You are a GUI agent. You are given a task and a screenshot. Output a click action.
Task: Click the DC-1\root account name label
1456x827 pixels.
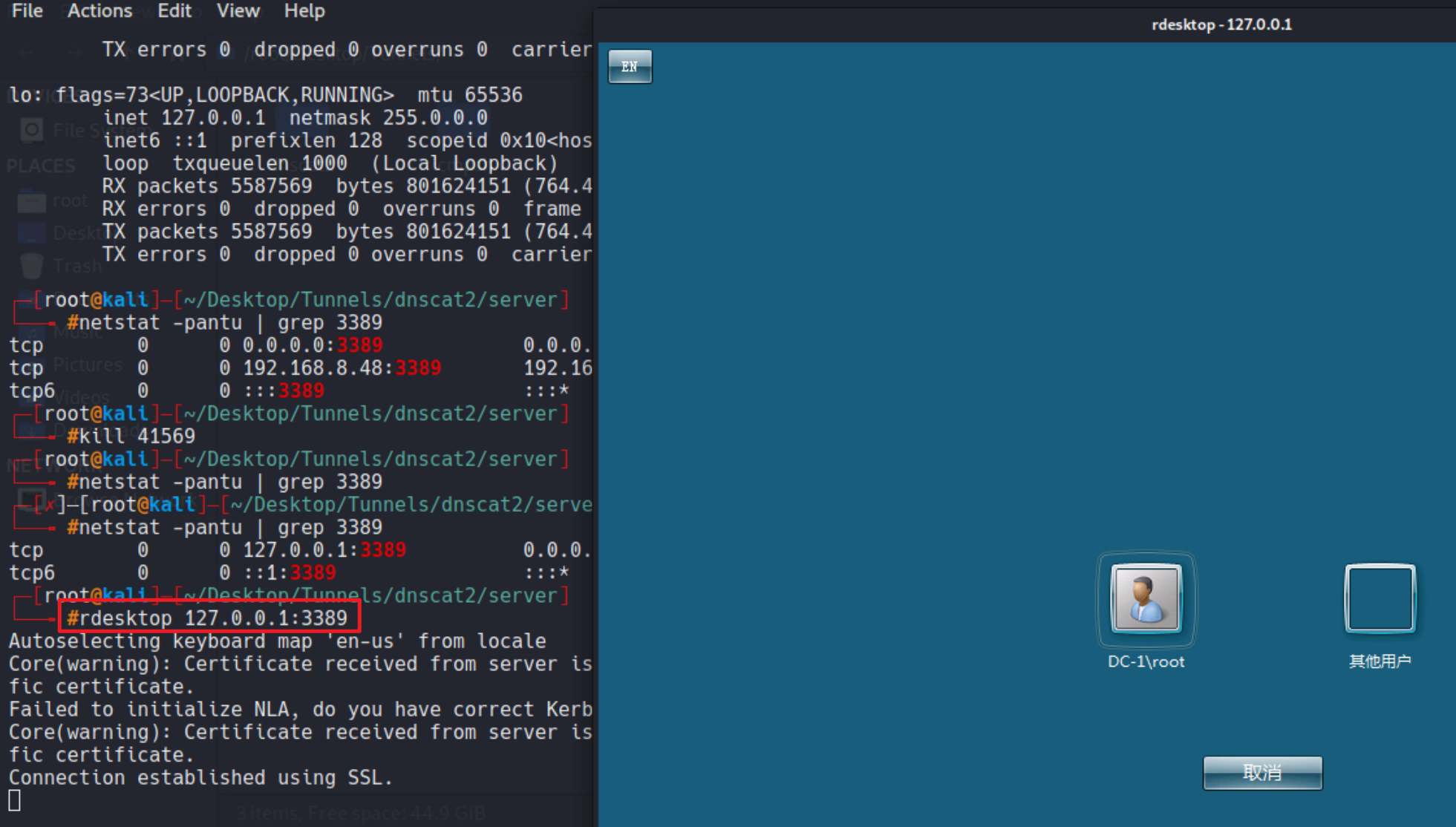[1146, 661]
